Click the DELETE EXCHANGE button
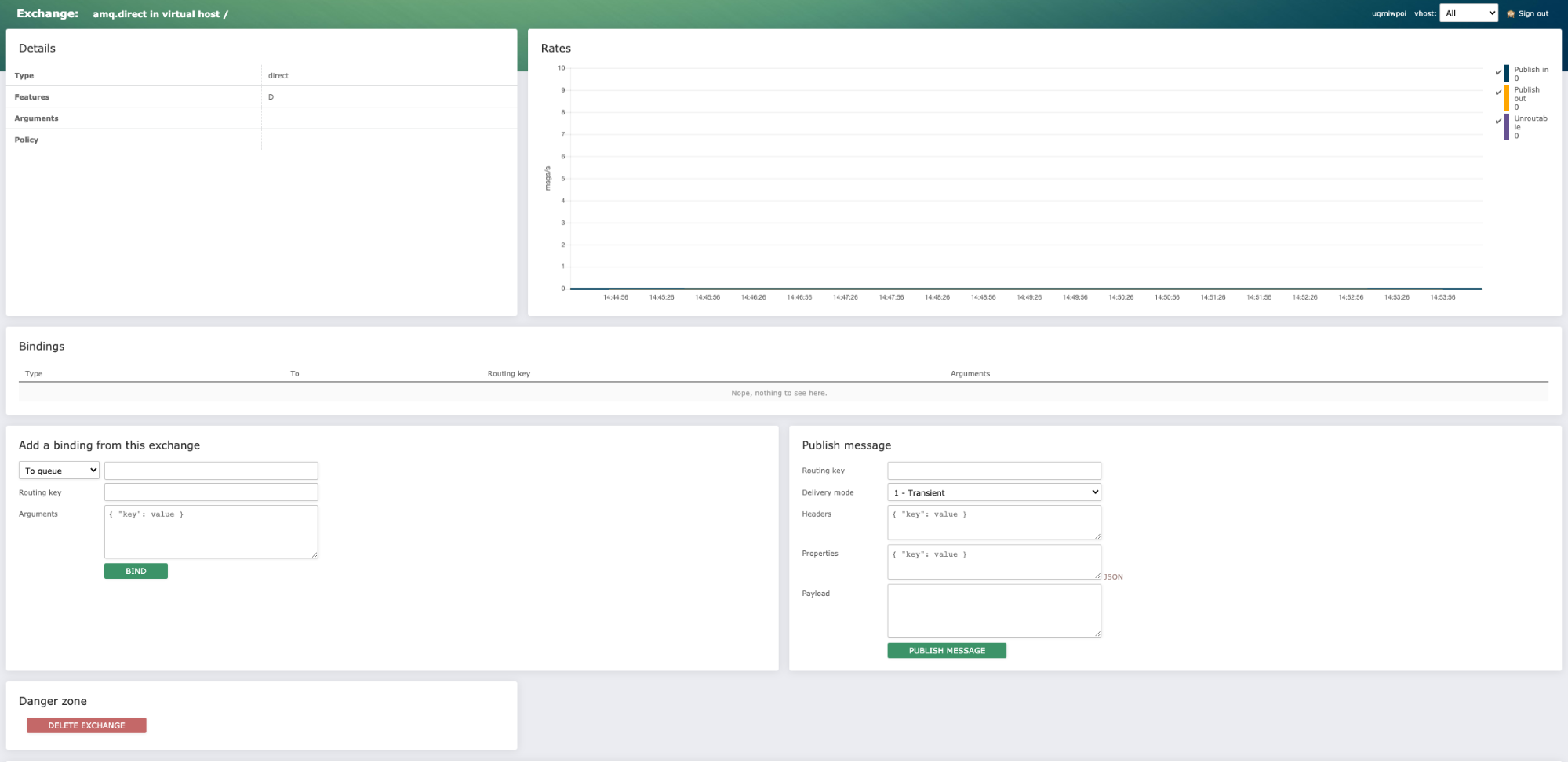This screenshot has width=1568, height=763. [86, 725]
